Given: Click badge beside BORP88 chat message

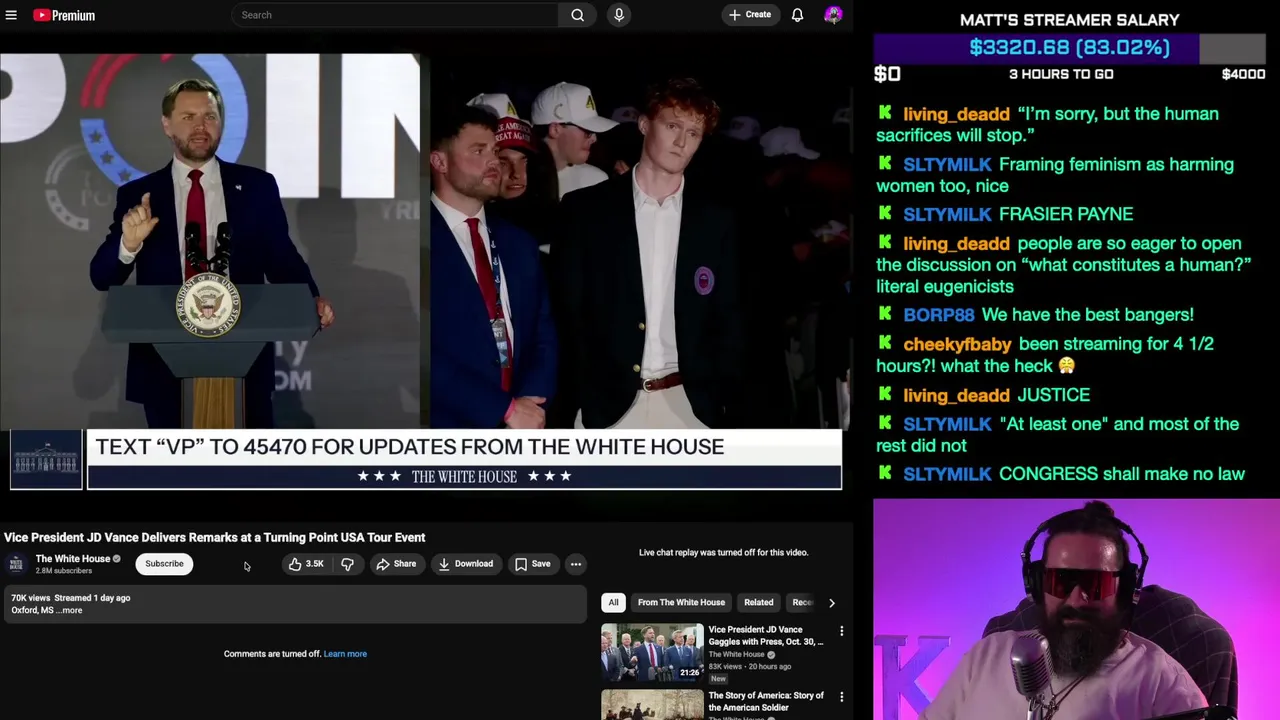Looking at the screenshot, I should (x=885, y=314).
